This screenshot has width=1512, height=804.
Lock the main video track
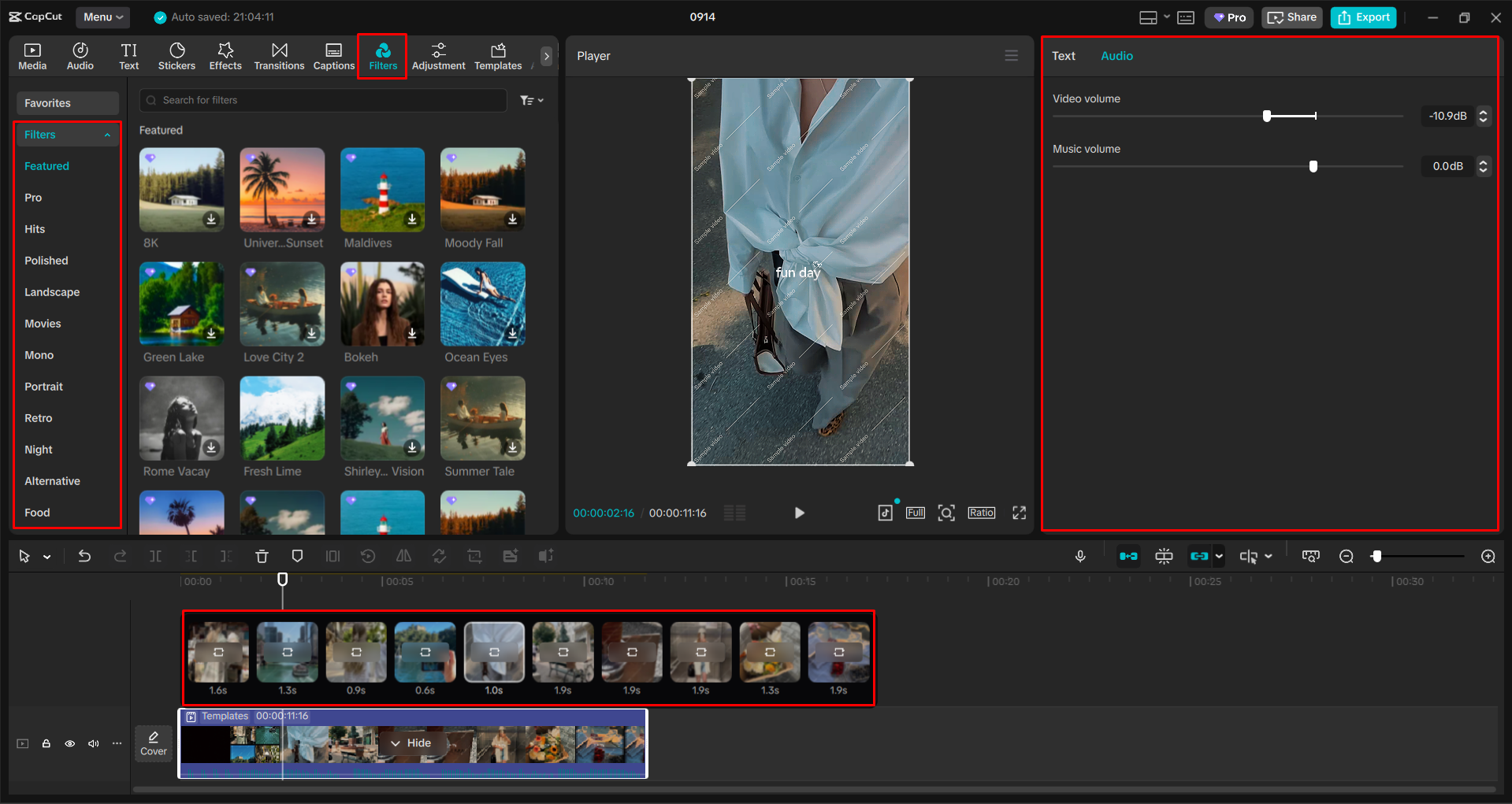(46, 743)
